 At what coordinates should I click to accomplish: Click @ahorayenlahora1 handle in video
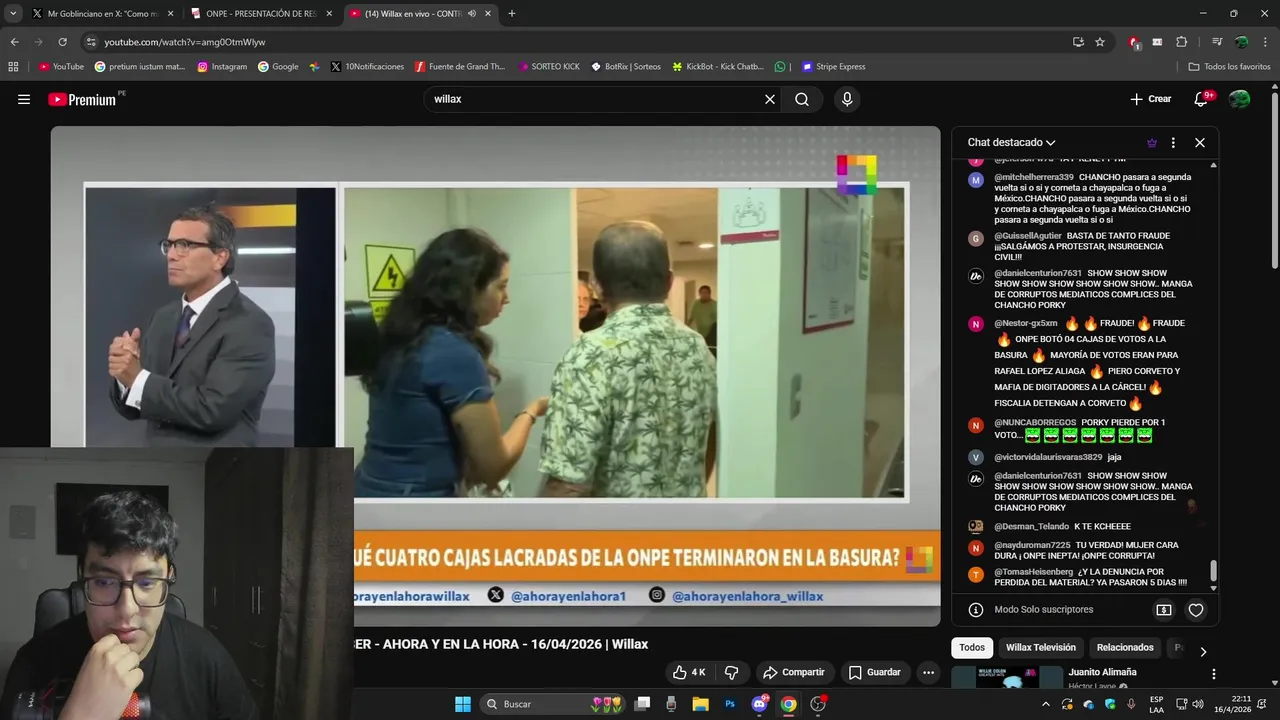[568, 596]
